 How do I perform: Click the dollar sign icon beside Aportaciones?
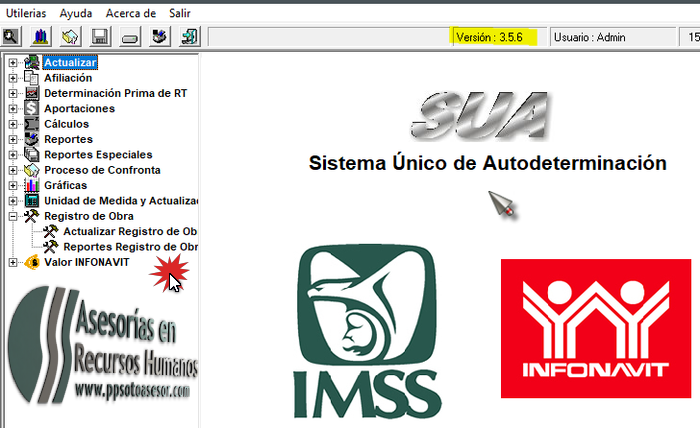32,108
